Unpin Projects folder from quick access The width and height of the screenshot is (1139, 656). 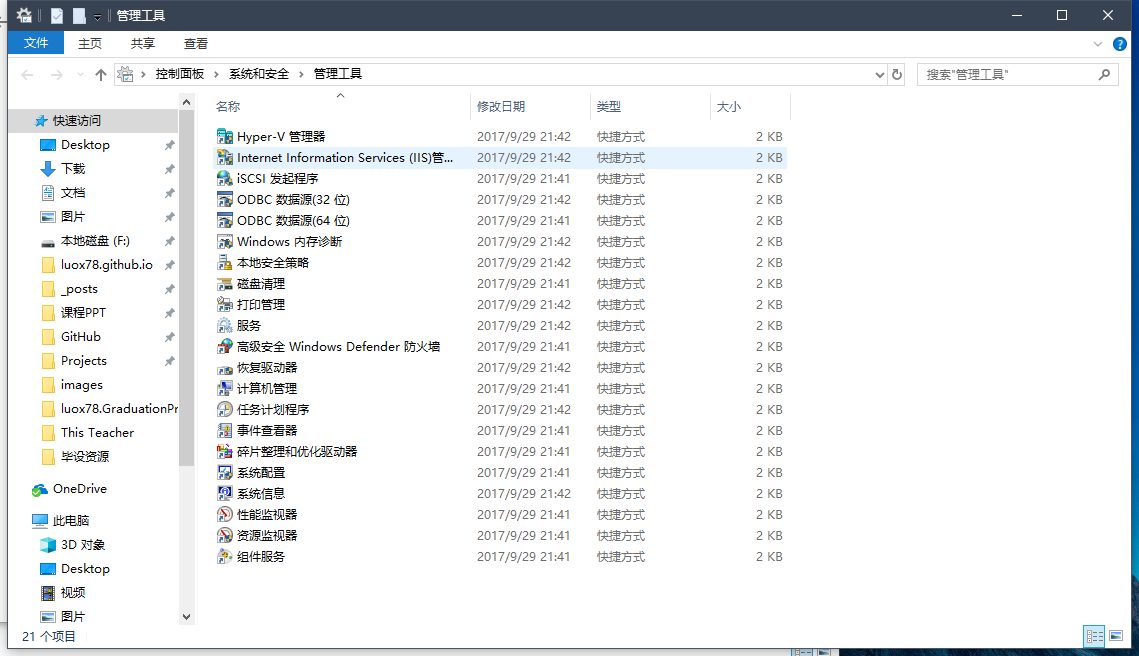[x=169, y=361]
